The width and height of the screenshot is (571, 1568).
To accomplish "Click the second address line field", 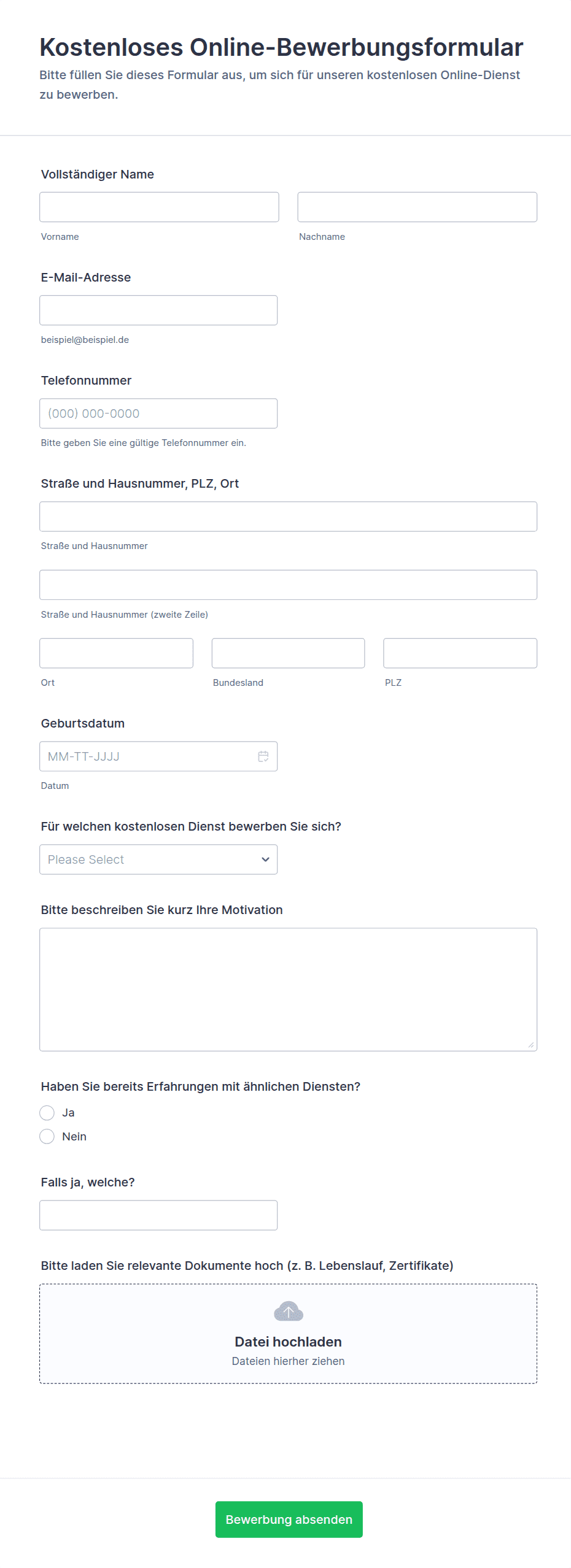I will [288, 585].
